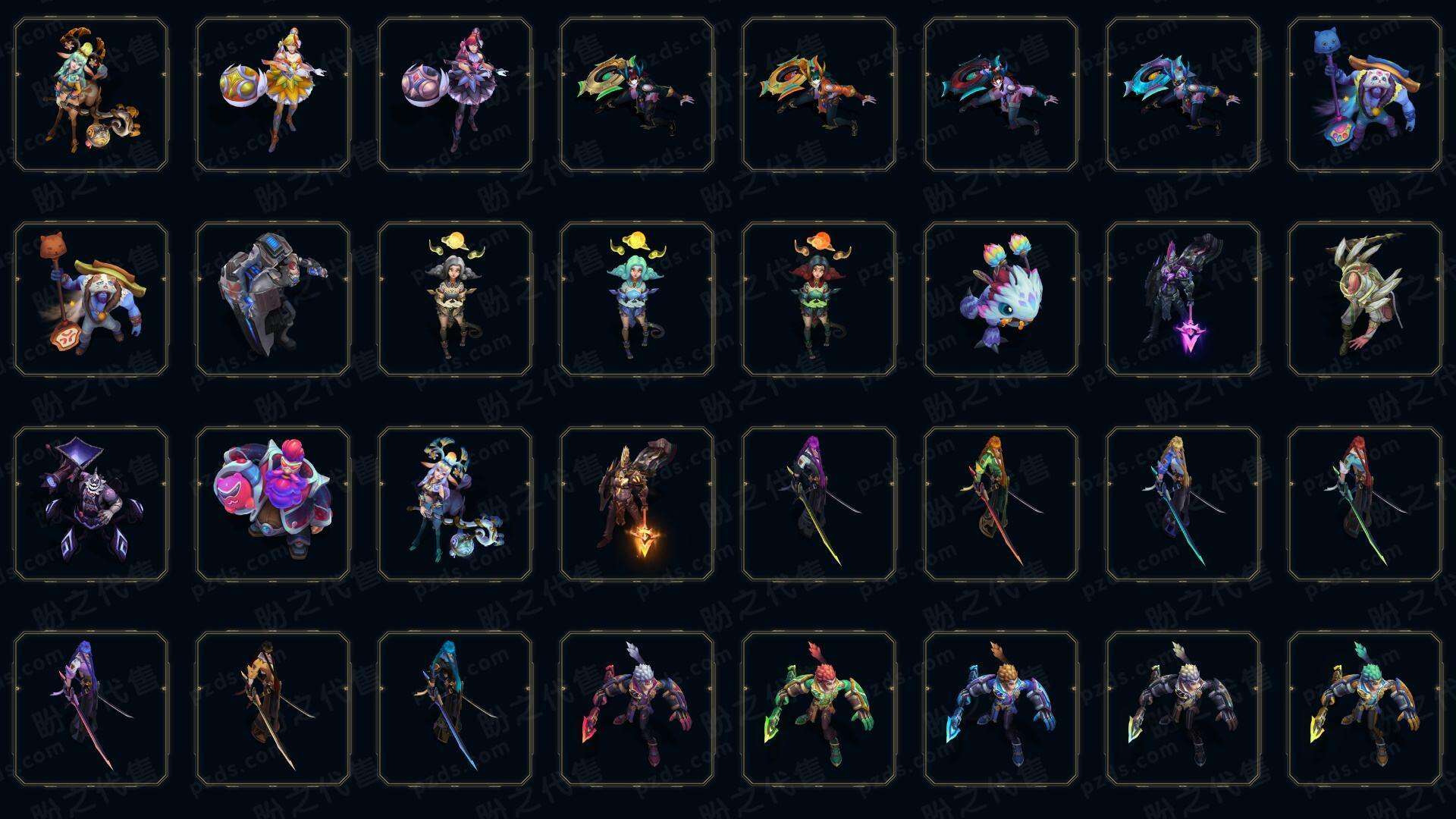Click the yellow-dress ballerina with golden ball
Image resolution: width=1456 pixels, height=819 pixels.
tap(273, 95)
